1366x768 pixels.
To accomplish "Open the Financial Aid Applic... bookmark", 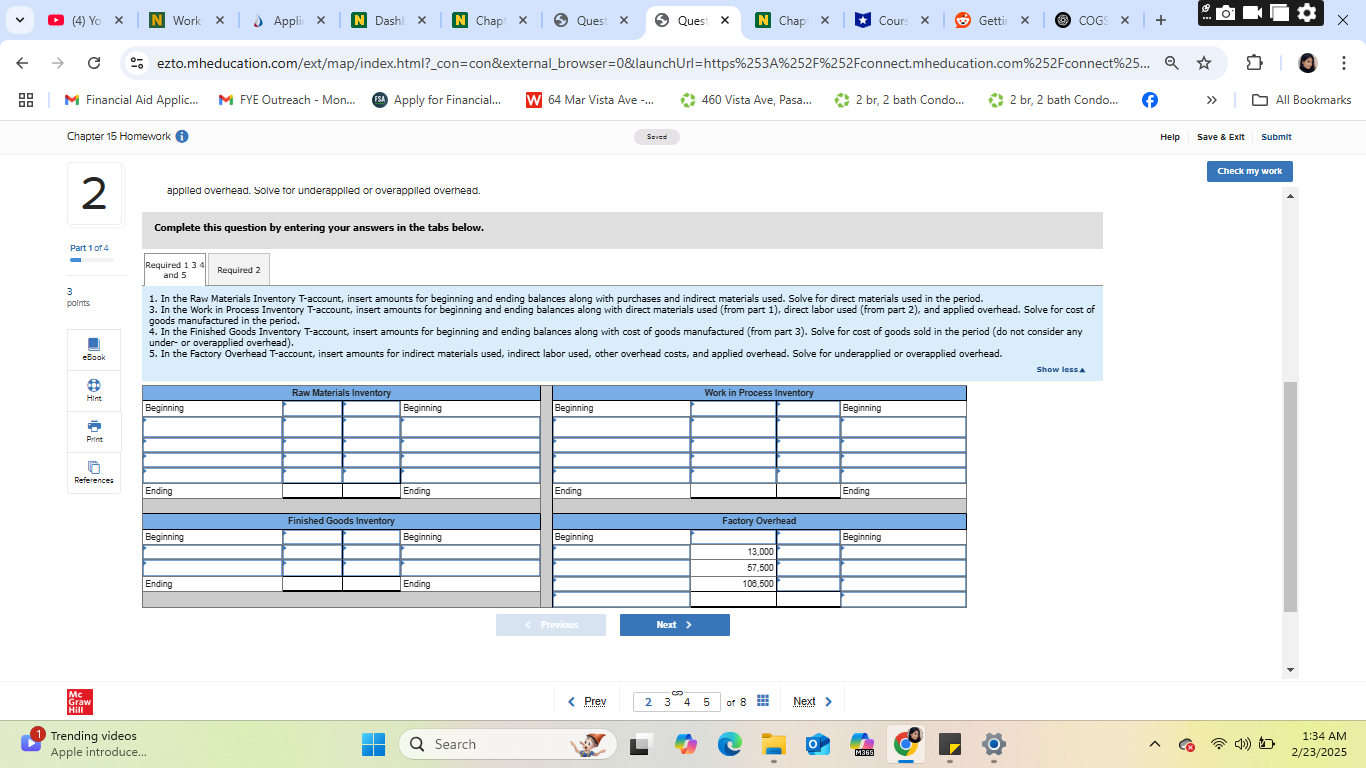I will [x=131, y=100].
